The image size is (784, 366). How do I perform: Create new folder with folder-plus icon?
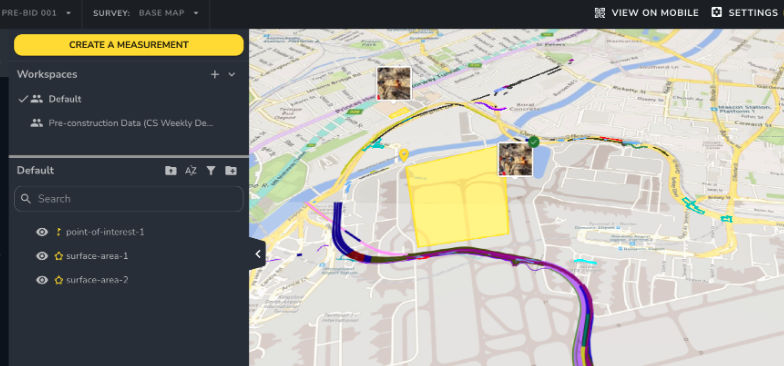coord(231,170)
